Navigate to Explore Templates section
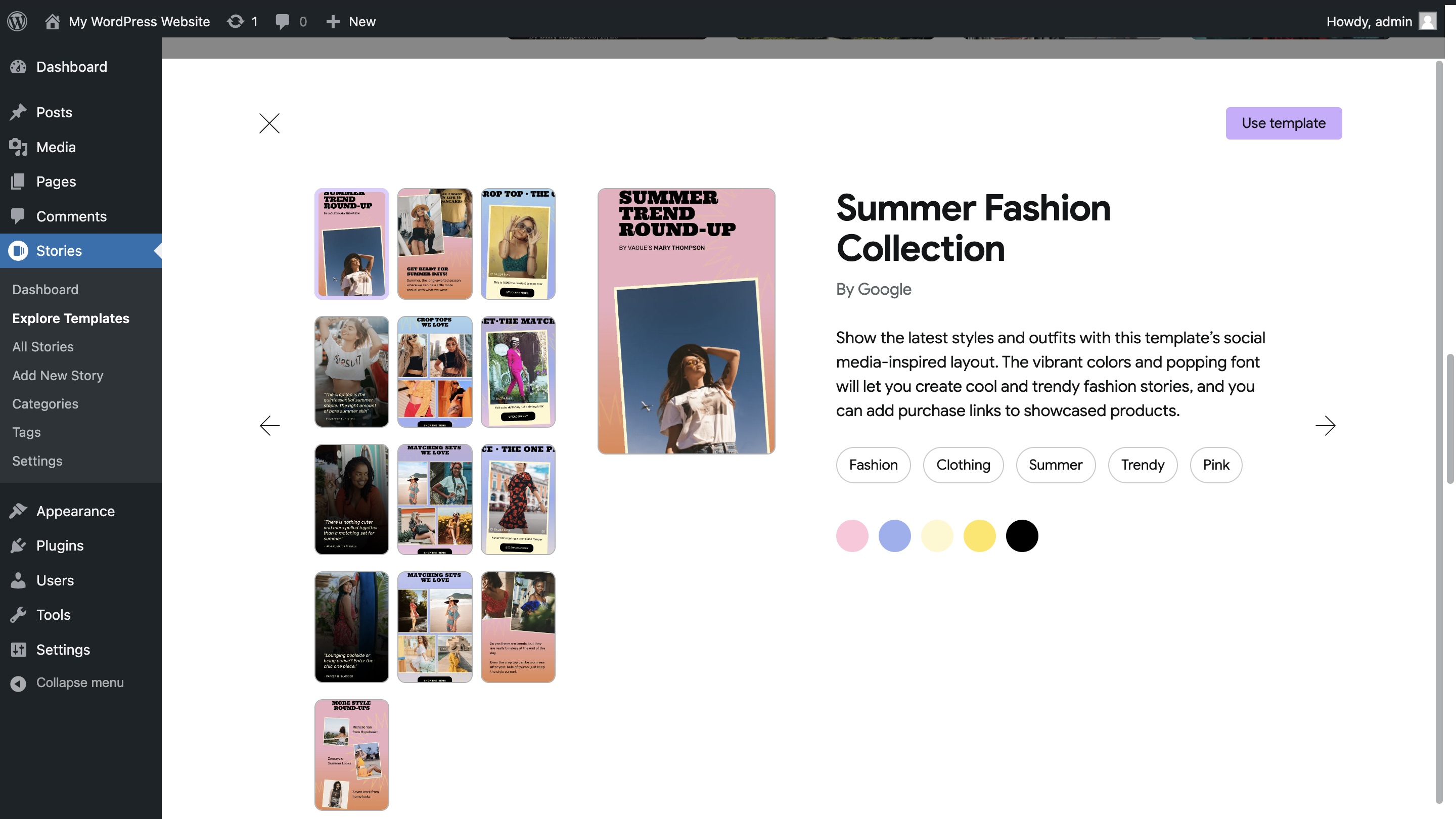 click(x=70, y=318)
